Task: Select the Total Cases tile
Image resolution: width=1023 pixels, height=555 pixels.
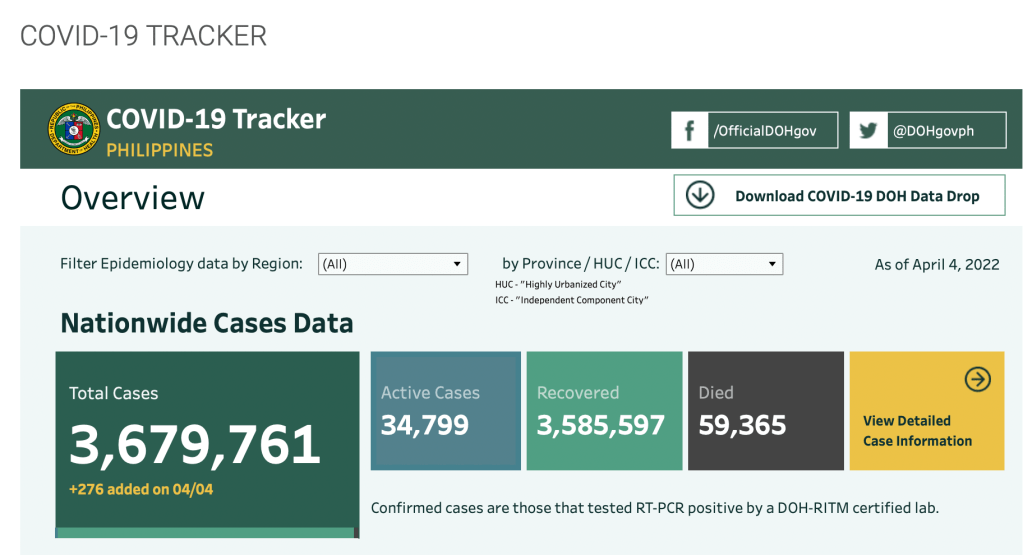Action: (206, 440)
